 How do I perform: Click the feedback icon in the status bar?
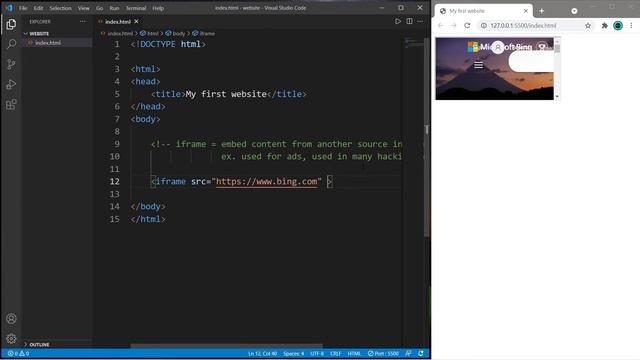point(408,353)
